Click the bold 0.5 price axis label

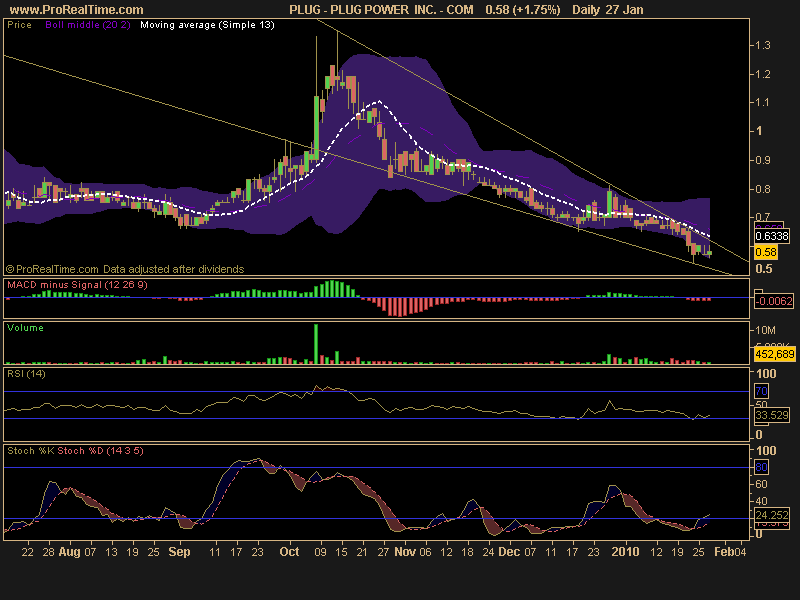click(764, 269)
